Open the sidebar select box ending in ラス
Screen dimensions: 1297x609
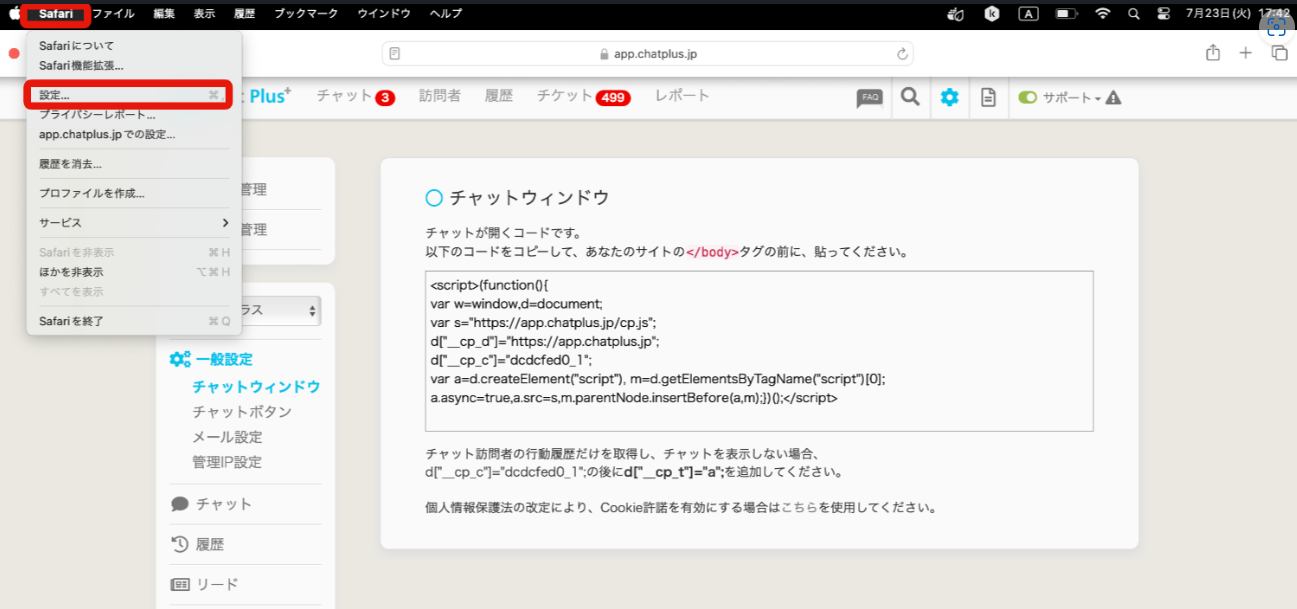281,311
